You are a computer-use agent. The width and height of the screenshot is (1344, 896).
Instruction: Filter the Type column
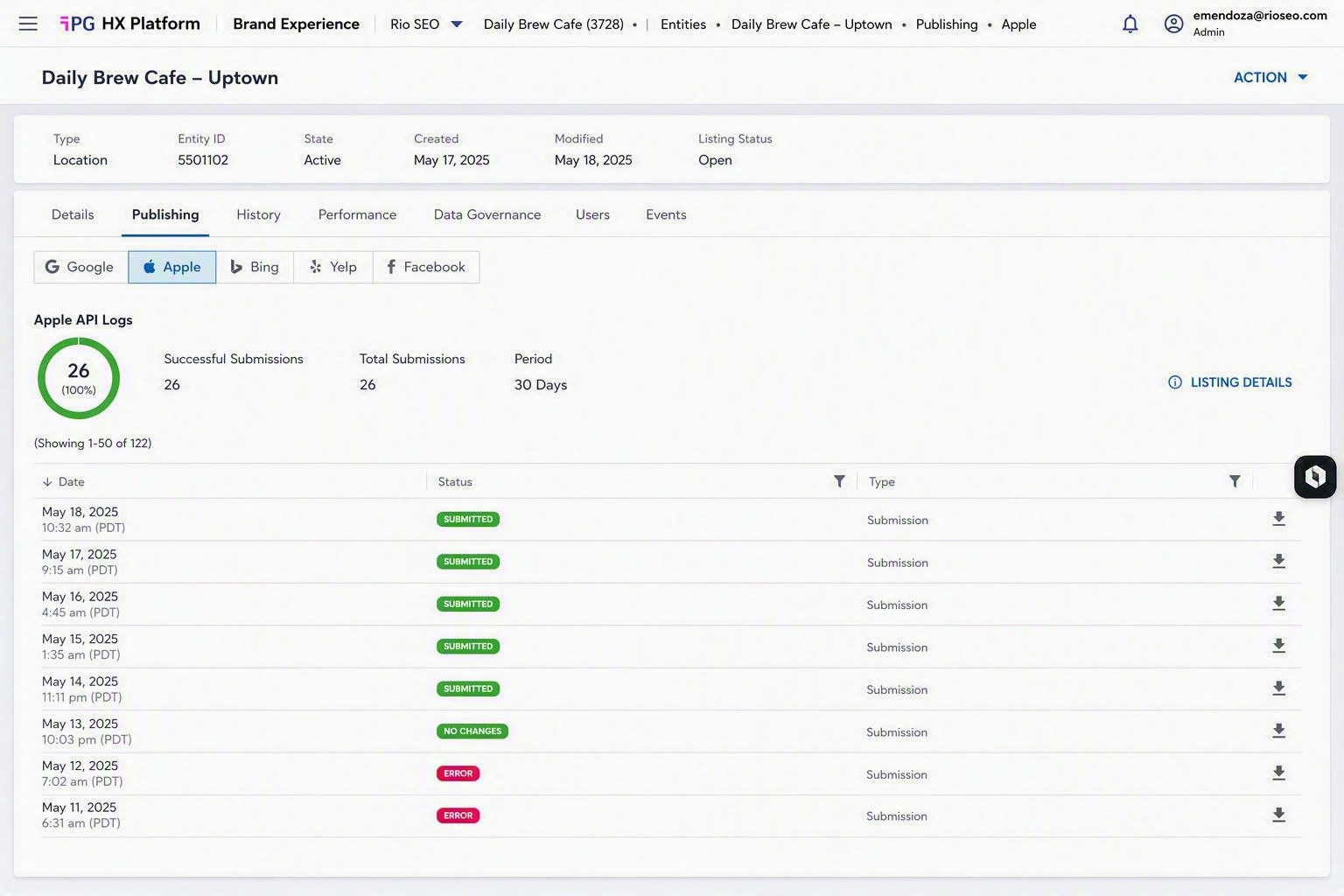1235,481
